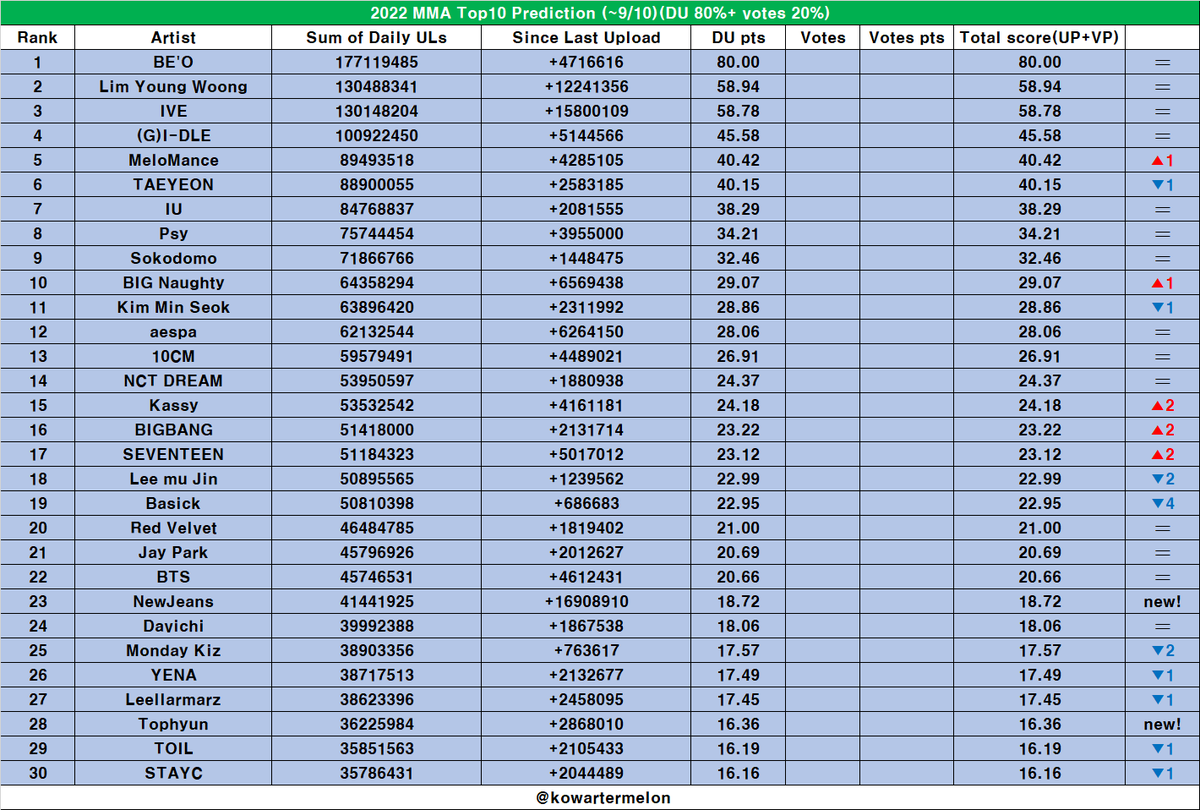Select the Lim Young Woong artist cell
The image size is (1200, 810).
pyautogui.click(x=173, y=87)
